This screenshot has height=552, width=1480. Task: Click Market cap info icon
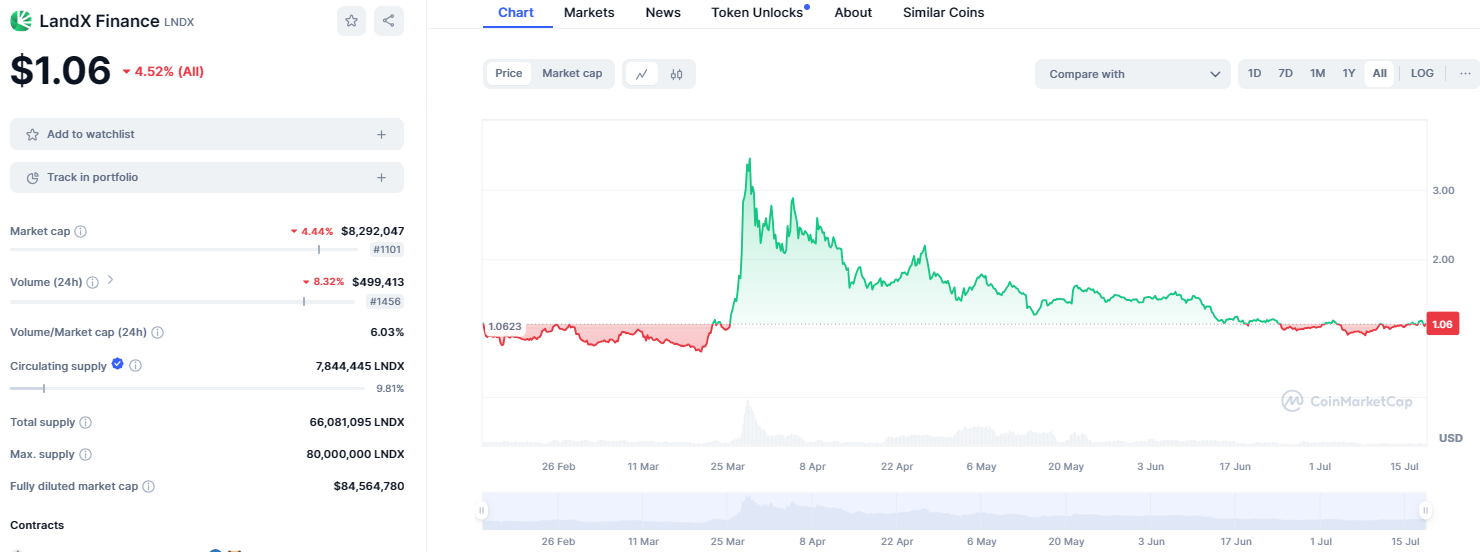81,231
